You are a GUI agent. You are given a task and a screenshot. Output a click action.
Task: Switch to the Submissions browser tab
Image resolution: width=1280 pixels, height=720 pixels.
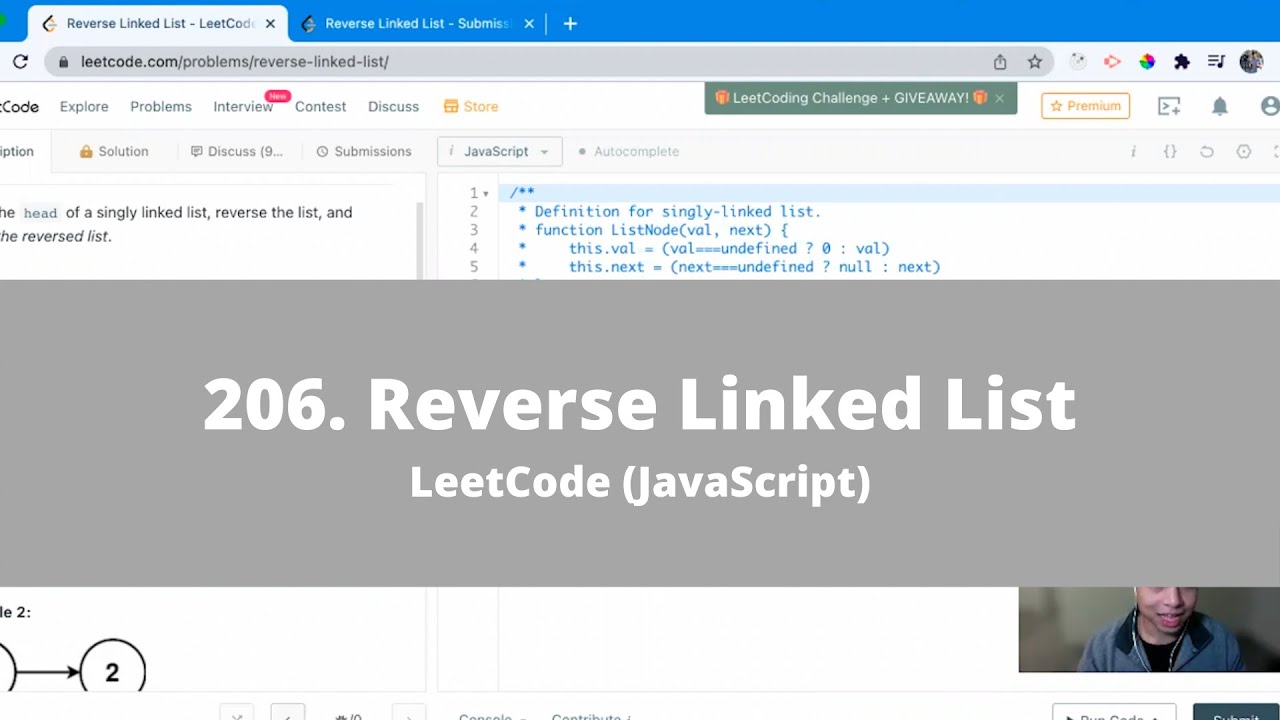click(x=417, y=24)
